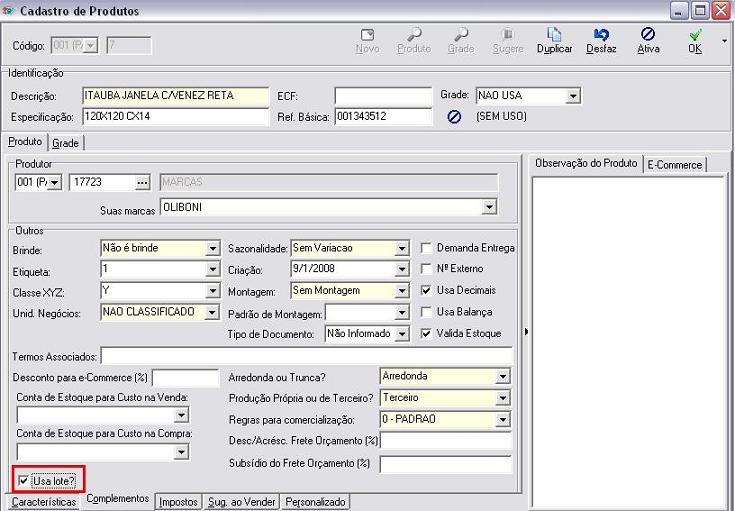The height and width of the screenshot is (511, 735).
Task: Click the Descrição text field
Action: pyautogui.click(x=175, y=96)
